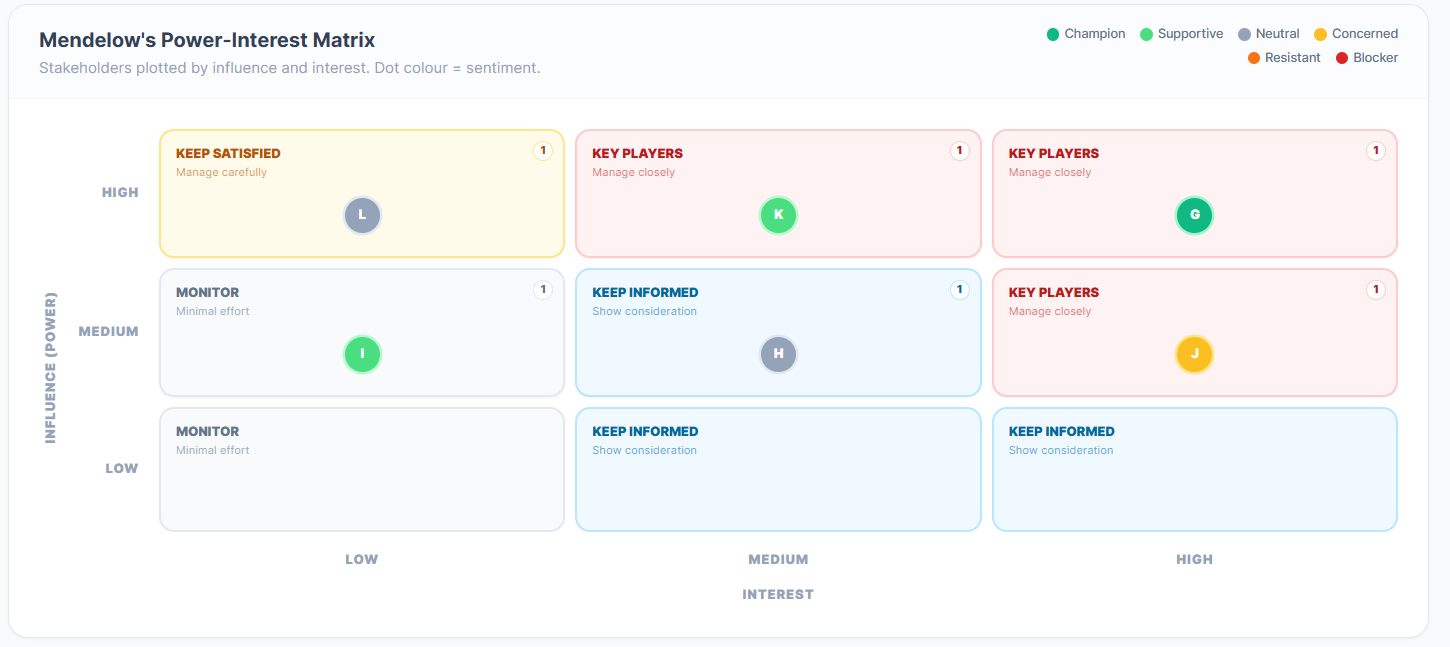Click the MEDIUM interest column label
The height and width of the screenshot is (647, 1450).
(x=778, y=559)
